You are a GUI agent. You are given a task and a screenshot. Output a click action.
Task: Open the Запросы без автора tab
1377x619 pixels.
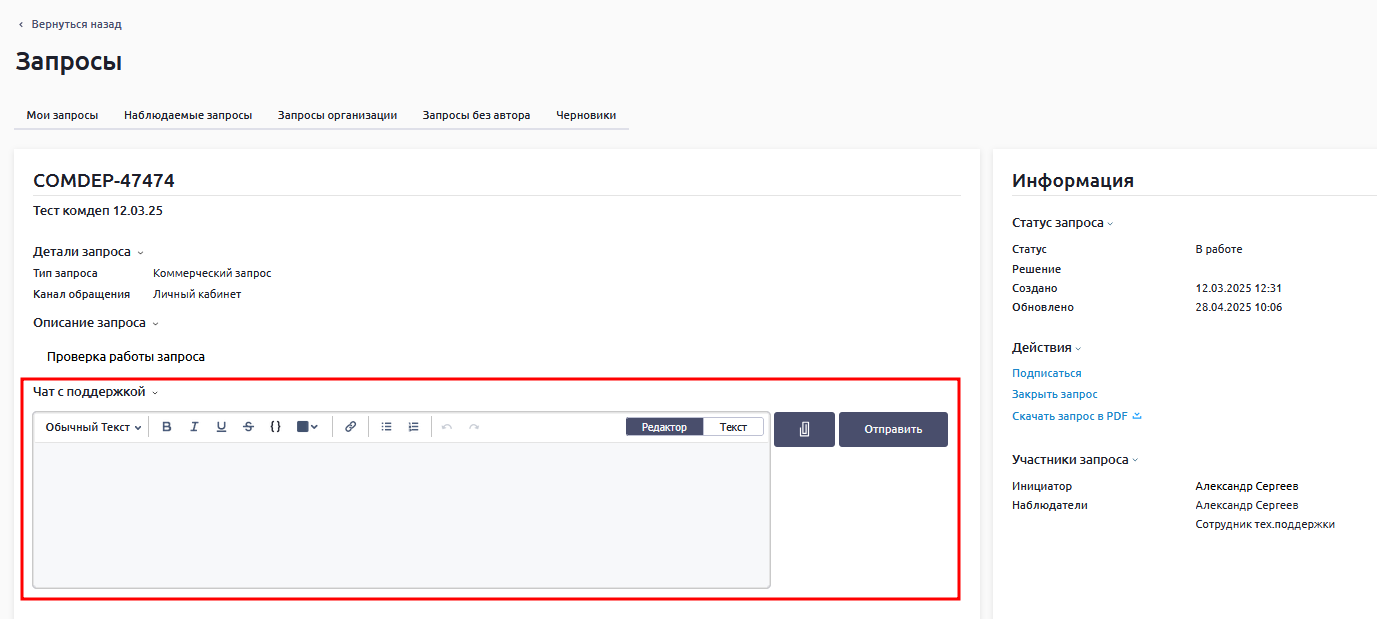476,115
